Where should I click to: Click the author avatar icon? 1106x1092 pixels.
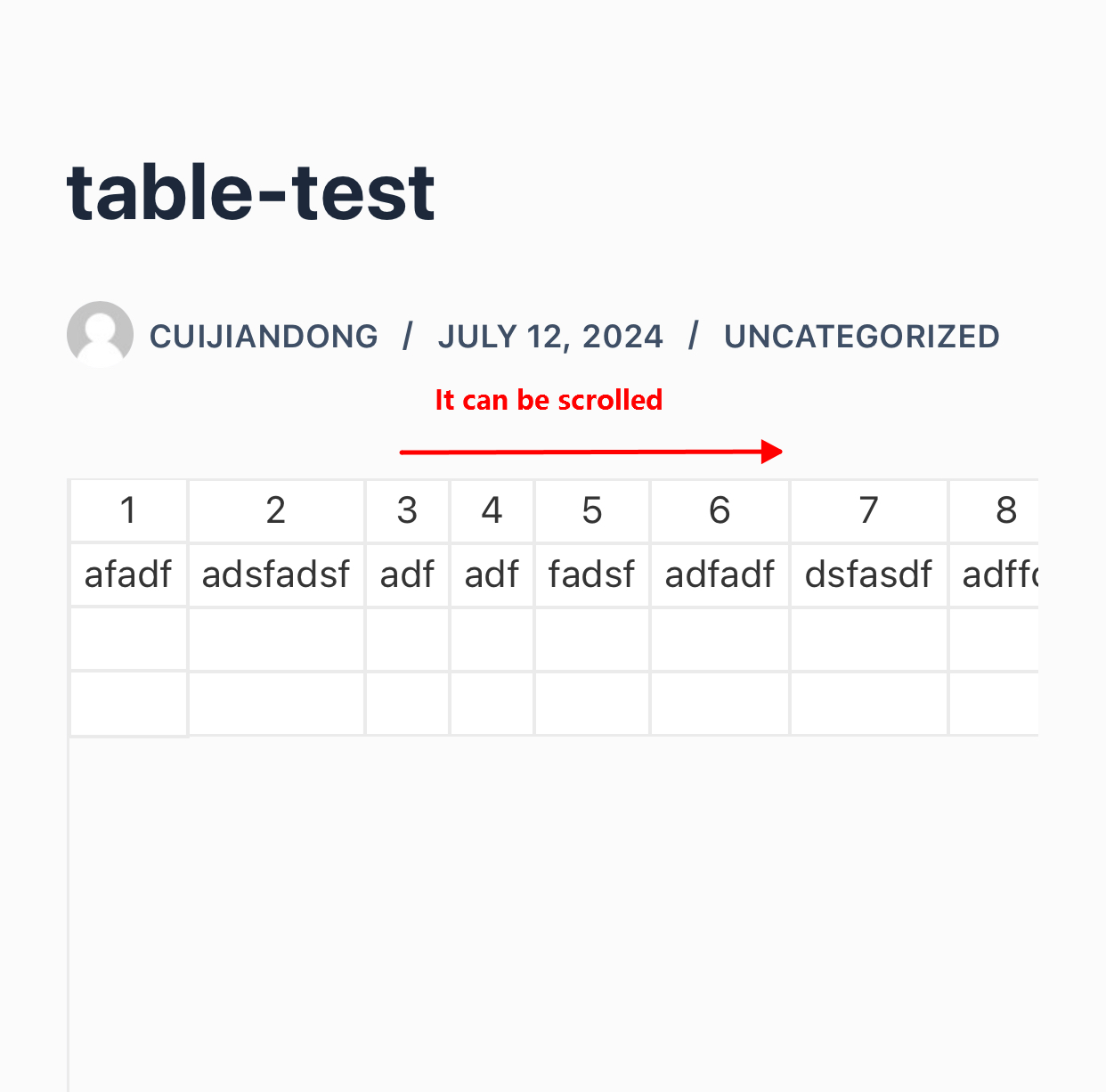(100, 334)
